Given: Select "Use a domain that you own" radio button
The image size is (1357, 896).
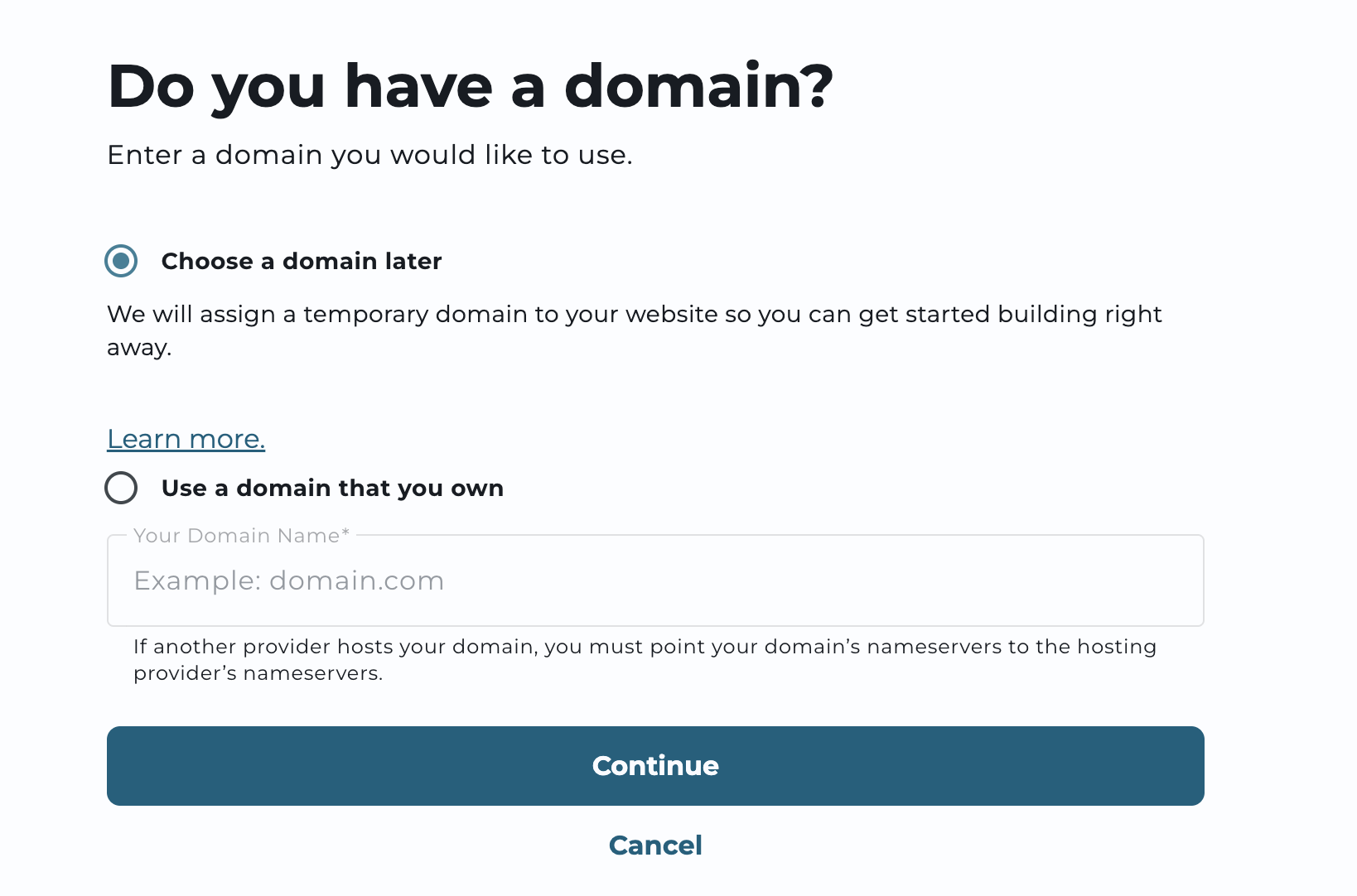Looking at the screenshot, I should (121, 488).
